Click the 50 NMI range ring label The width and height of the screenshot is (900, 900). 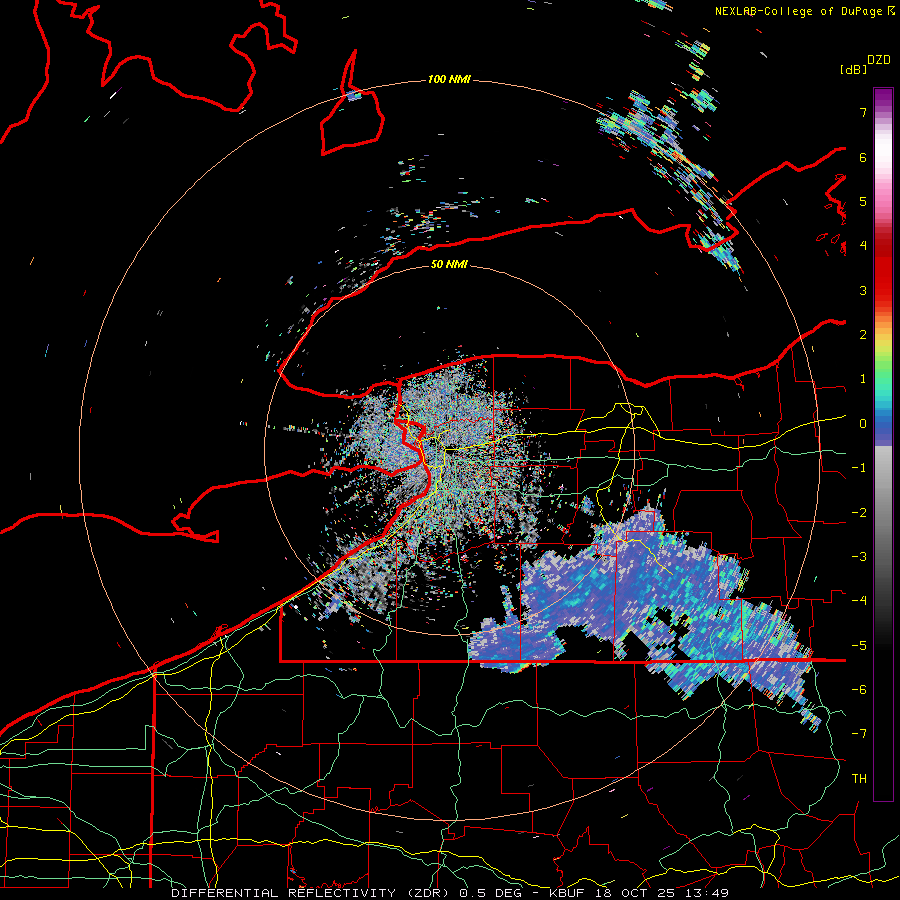click(x=449, y=264)
